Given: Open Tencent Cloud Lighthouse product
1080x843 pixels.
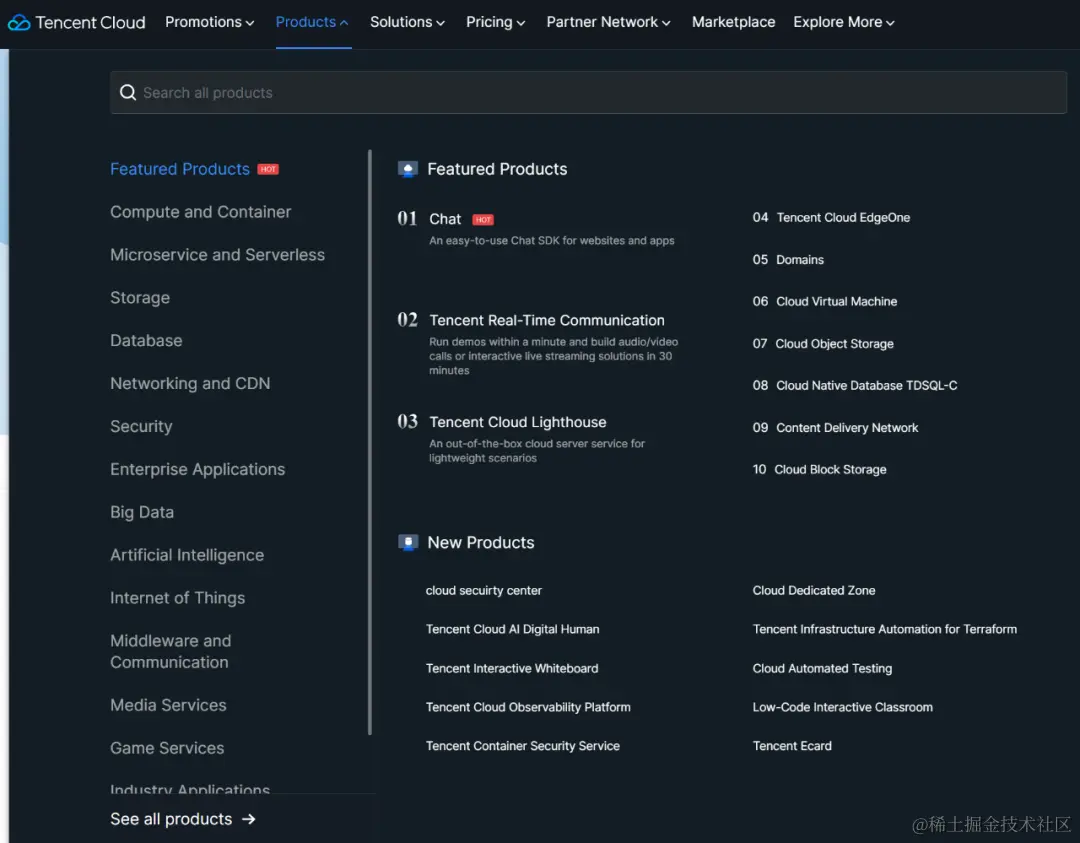Looking at the screenshot, I should (518, 422).
